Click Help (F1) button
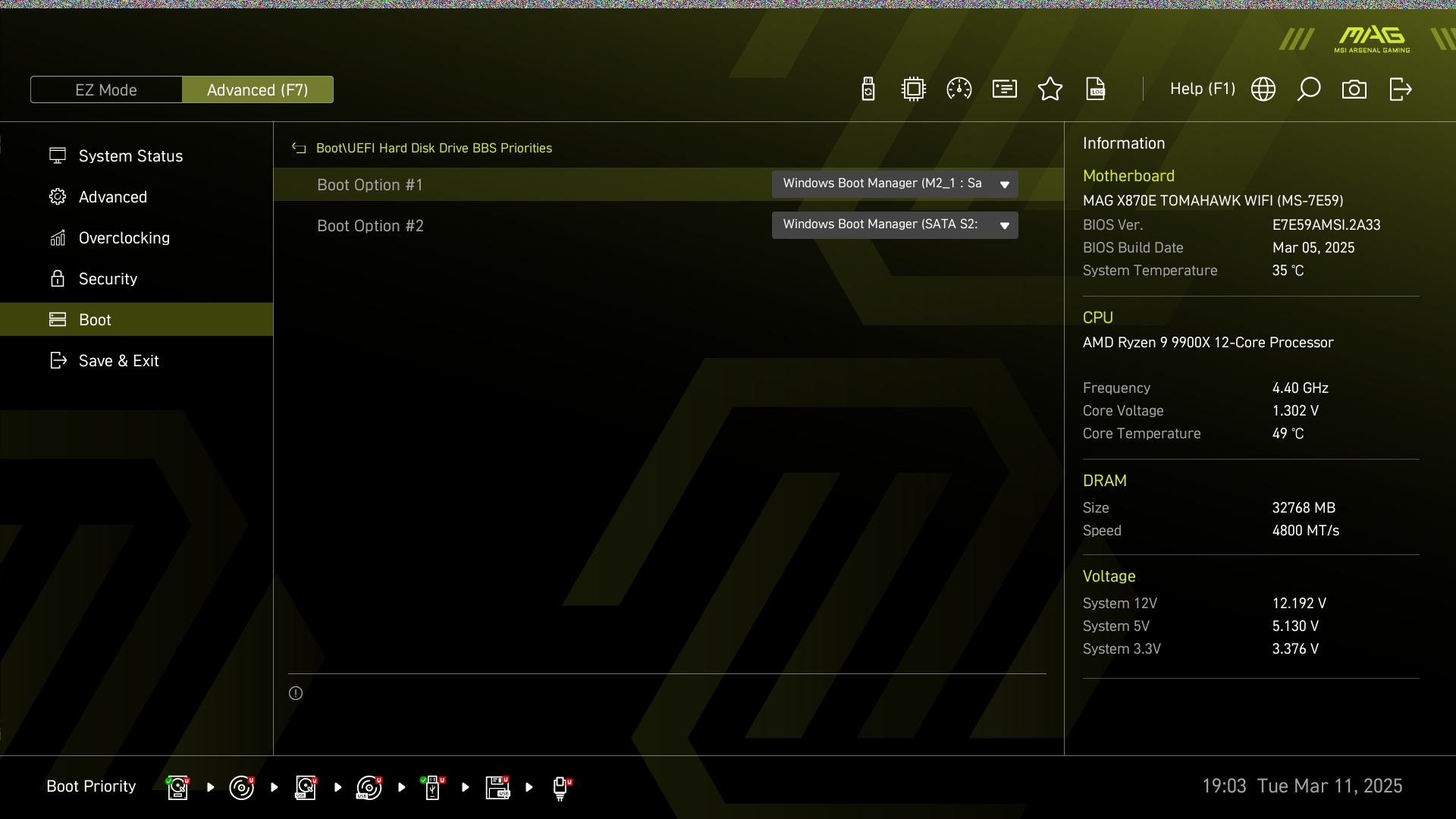Viewport: 1456px width, 819px height. pos(1202,89)
